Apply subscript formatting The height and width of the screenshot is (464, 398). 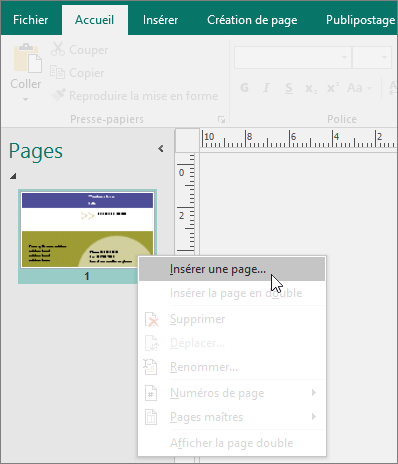310,88
